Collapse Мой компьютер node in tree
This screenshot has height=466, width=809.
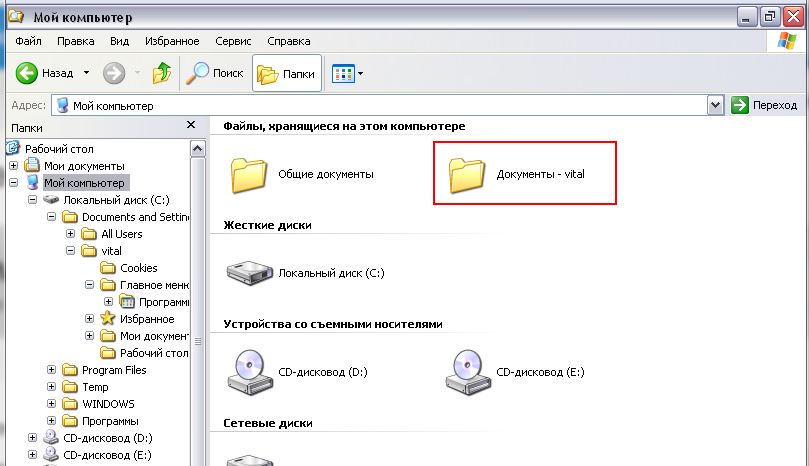click(x=13, y=183)
